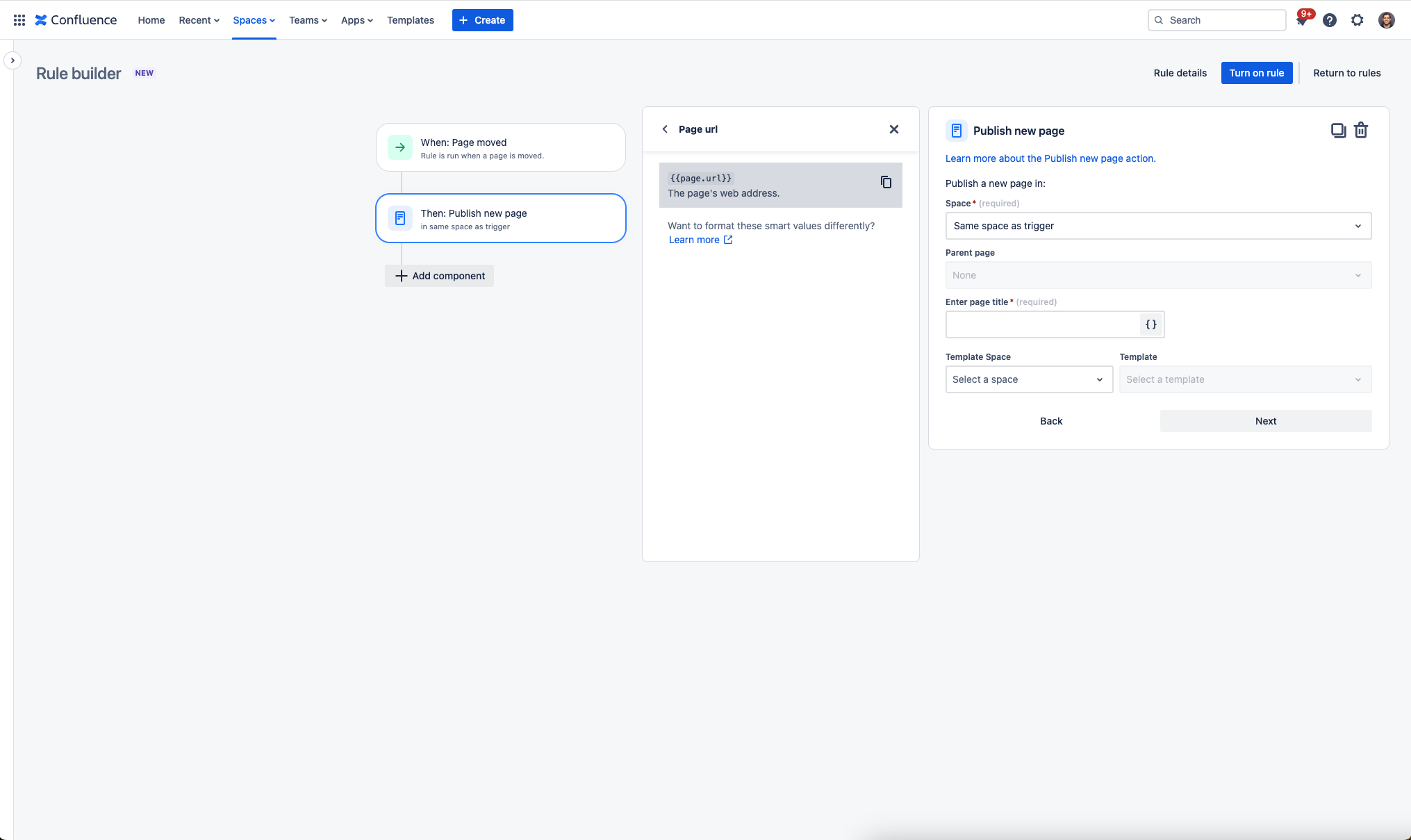
Task: Insert a smart value into page title field
Action: [1150, 324]
